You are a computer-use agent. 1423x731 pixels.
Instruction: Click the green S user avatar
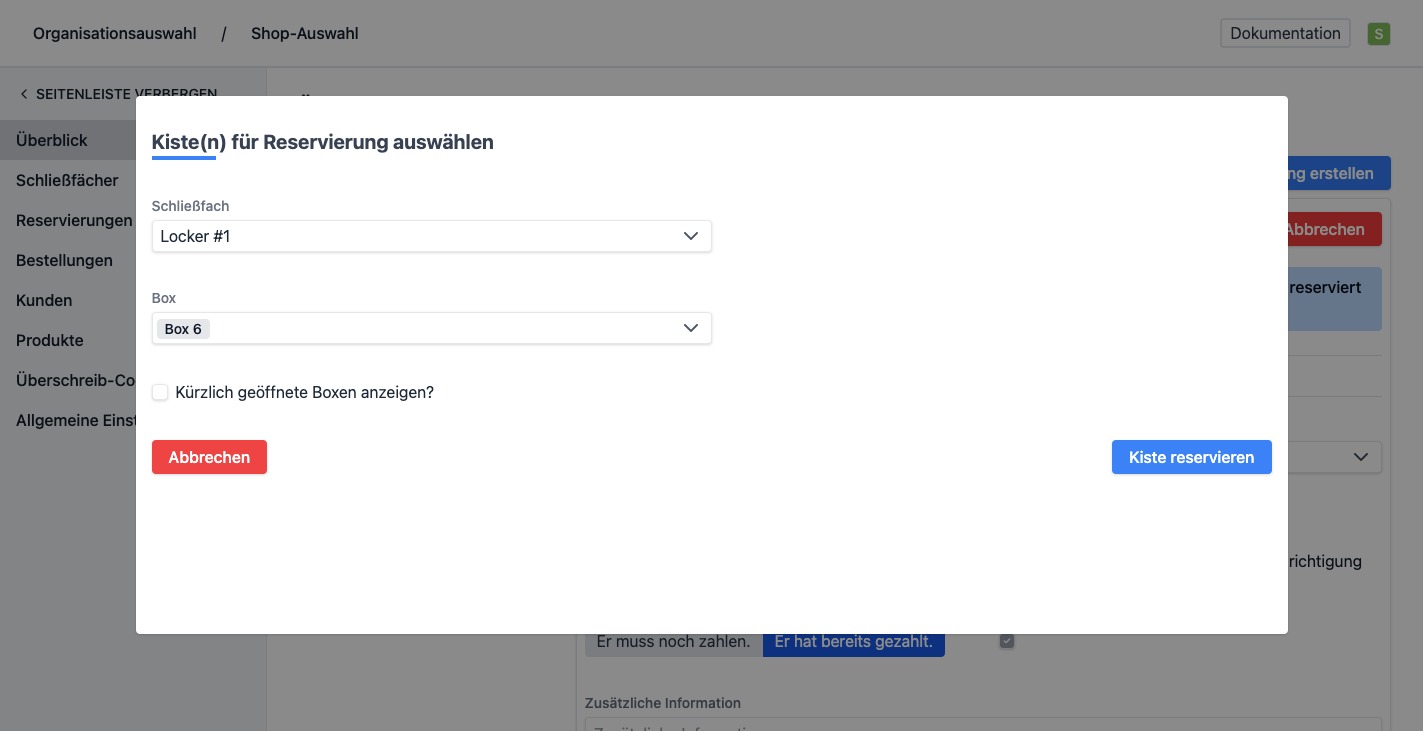[x=1379, y=34]
